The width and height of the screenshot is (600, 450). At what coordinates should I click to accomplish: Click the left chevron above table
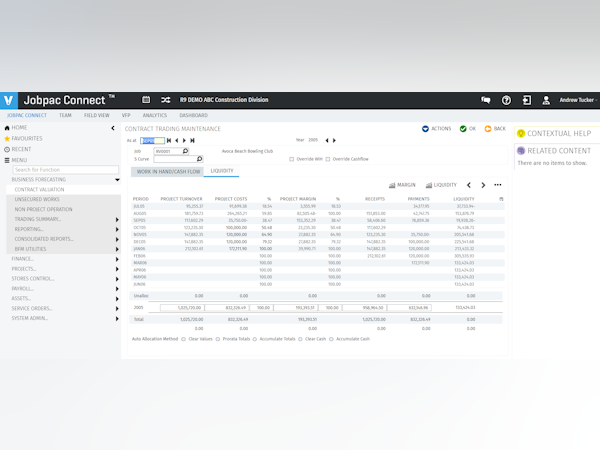[x=469, y=185]
